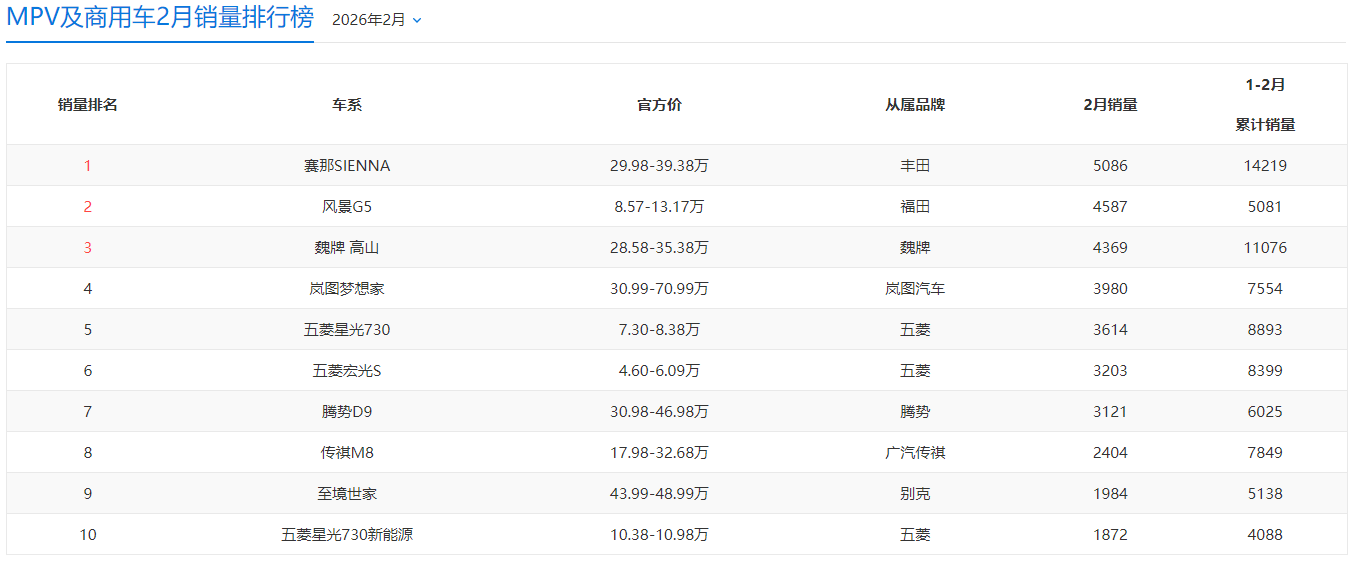The height and width of the screenshot is (561, 1355).
Task: Click the 五菱宏光S model name
Action: 347,371
